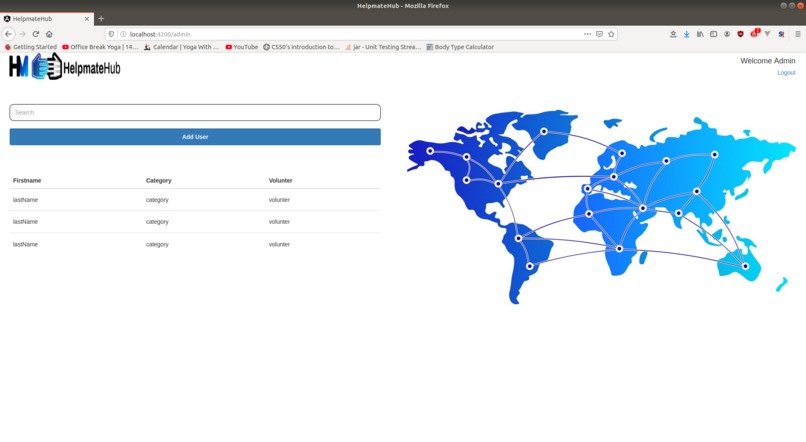Save page to Pocket
806x442 pixels.
click(x=599, y=34)
